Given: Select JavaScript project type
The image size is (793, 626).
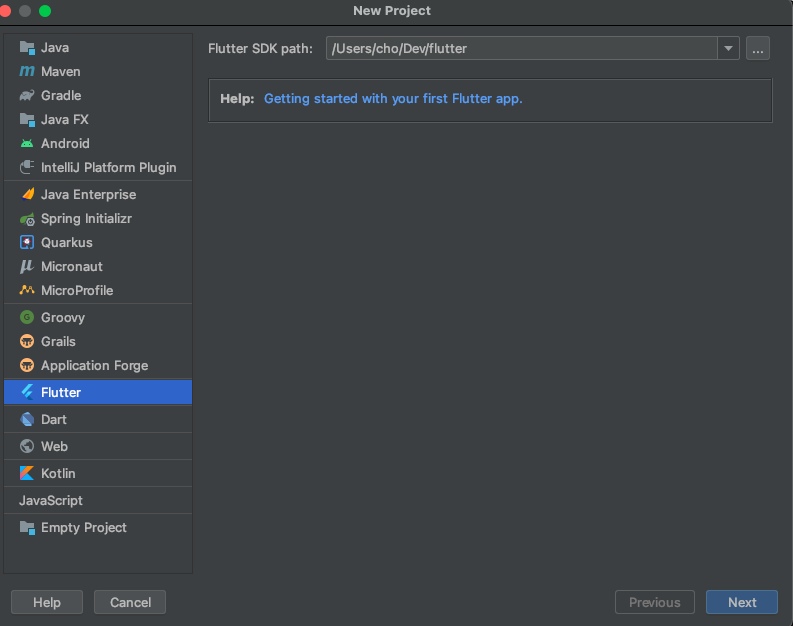Looking at the screenshot, I should coord(51,500).
